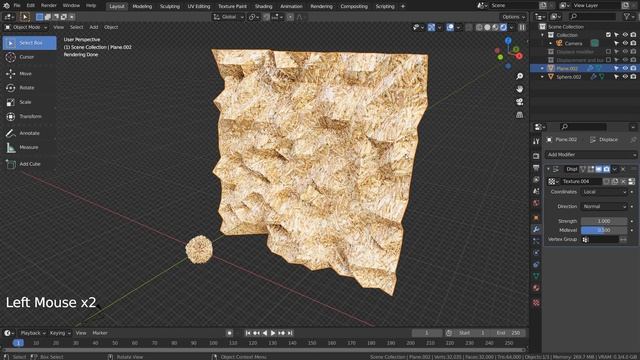The height and width of the screenshot is (360, 640).
Task: Open the Edit menu
Action: 31,6
